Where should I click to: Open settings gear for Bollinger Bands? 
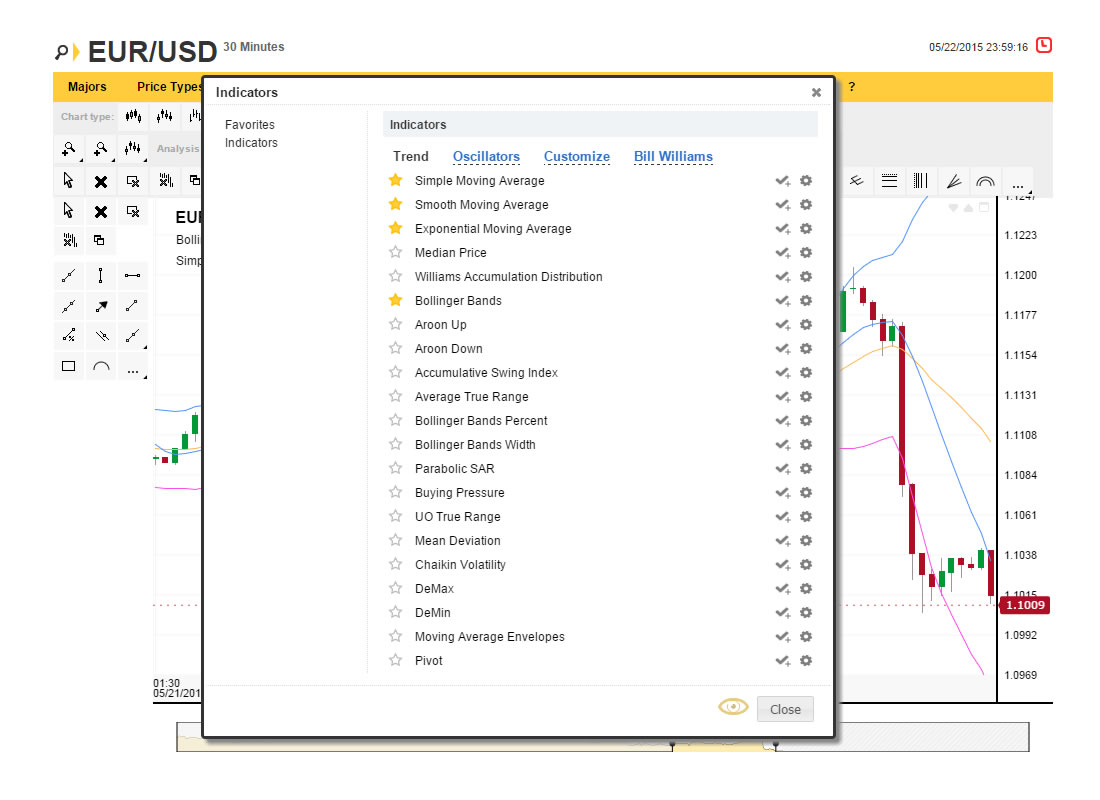pyautogui.click(x=806, y=301)
